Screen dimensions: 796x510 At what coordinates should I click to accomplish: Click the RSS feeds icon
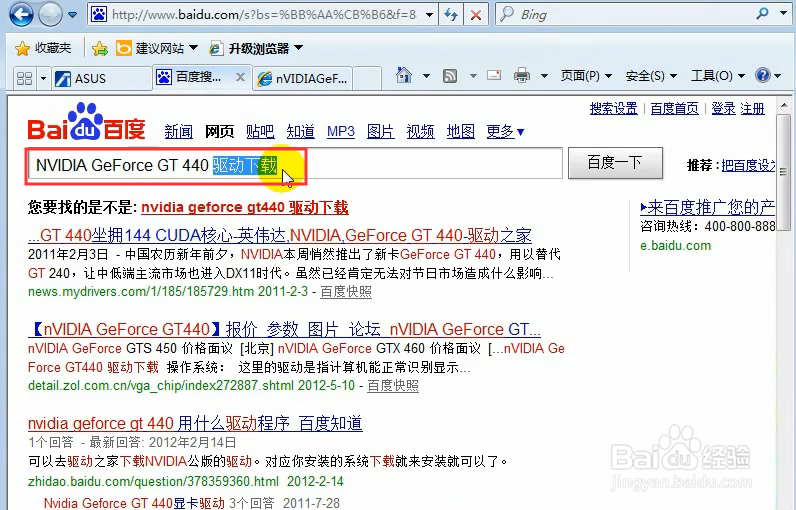point(450,76)
